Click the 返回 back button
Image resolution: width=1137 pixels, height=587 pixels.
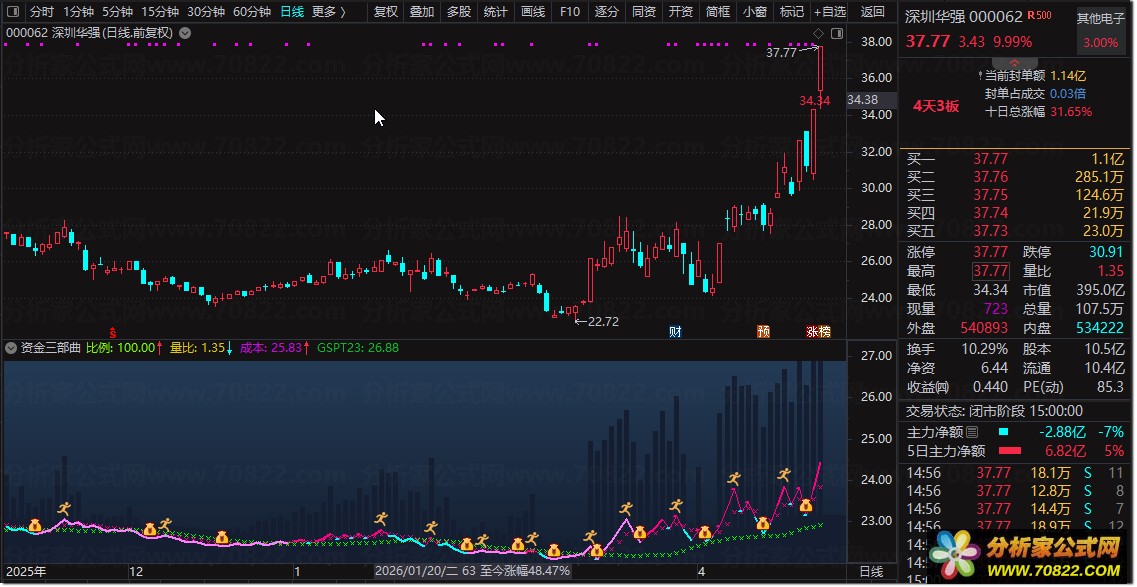click(873, 12)
